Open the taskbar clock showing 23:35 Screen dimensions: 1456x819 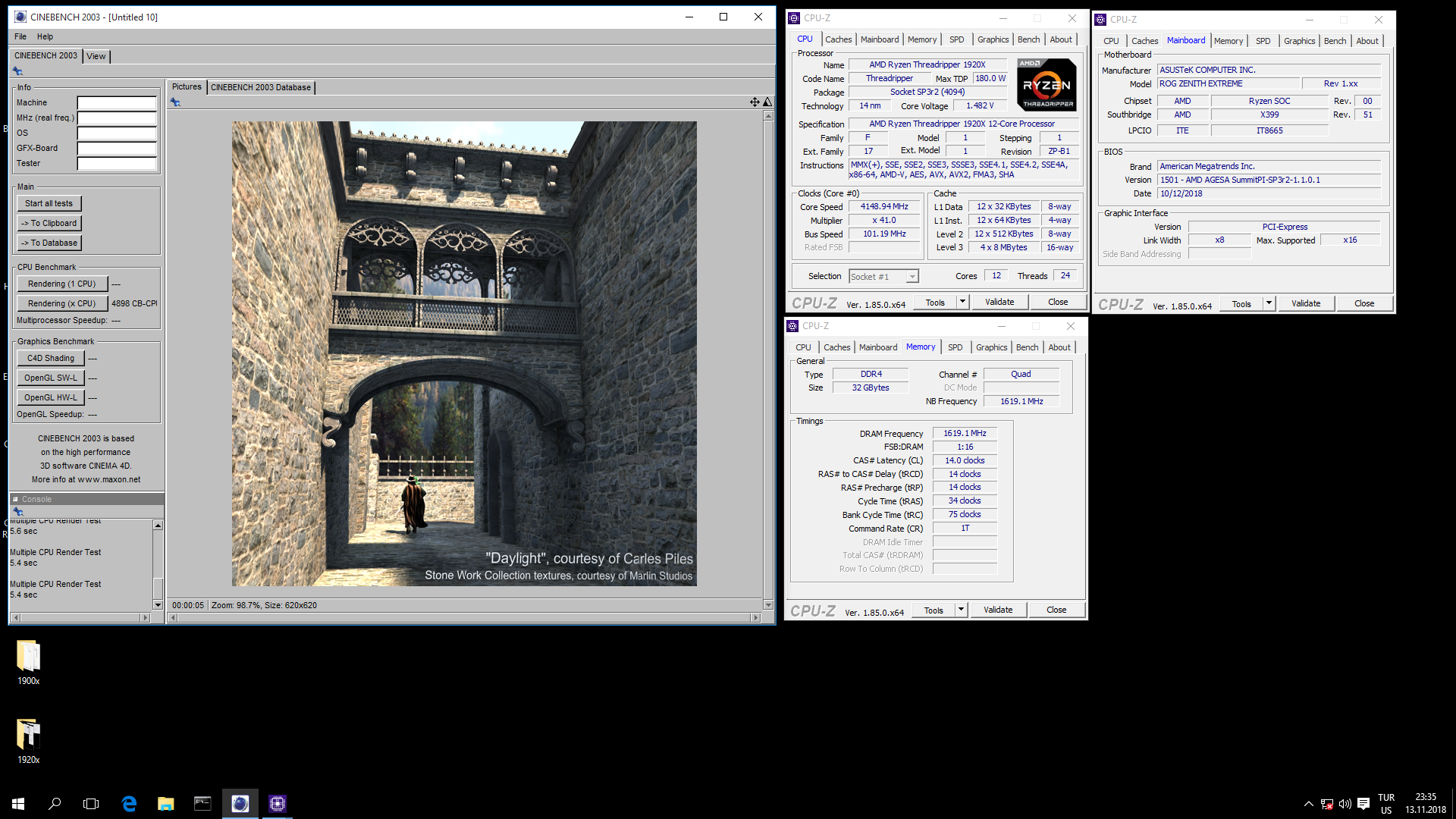pos(1426,804)
